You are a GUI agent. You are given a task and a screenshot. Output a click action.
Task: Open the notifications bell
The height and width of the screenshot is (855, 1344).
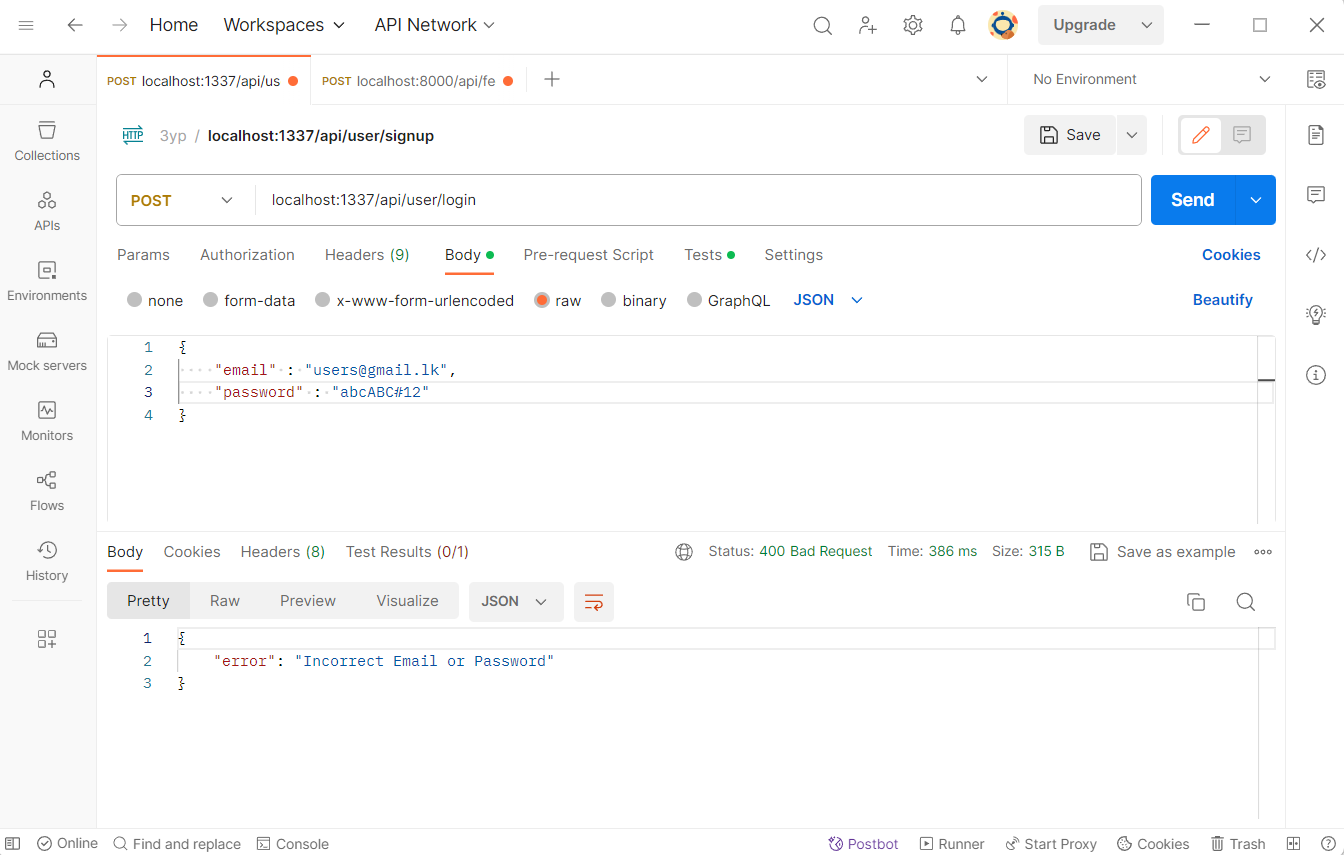point(958,26)
